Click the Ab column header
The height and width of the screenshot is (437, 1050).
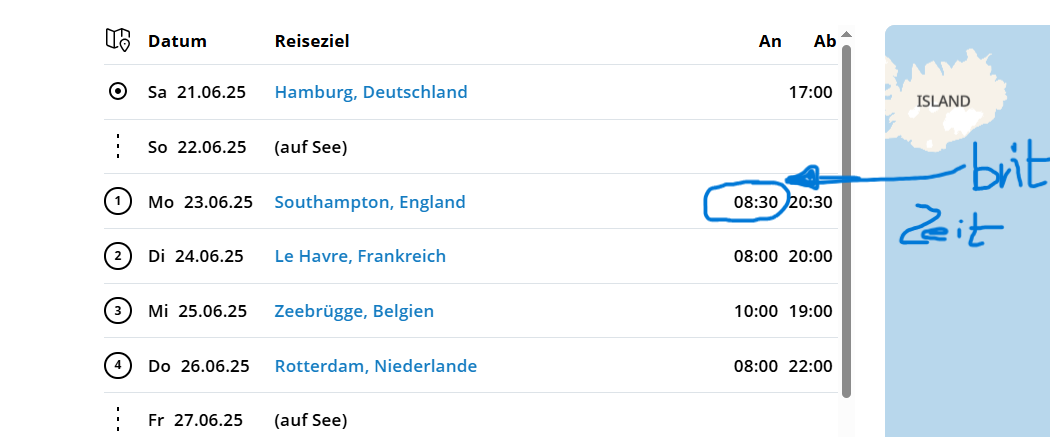click(824, 41)
